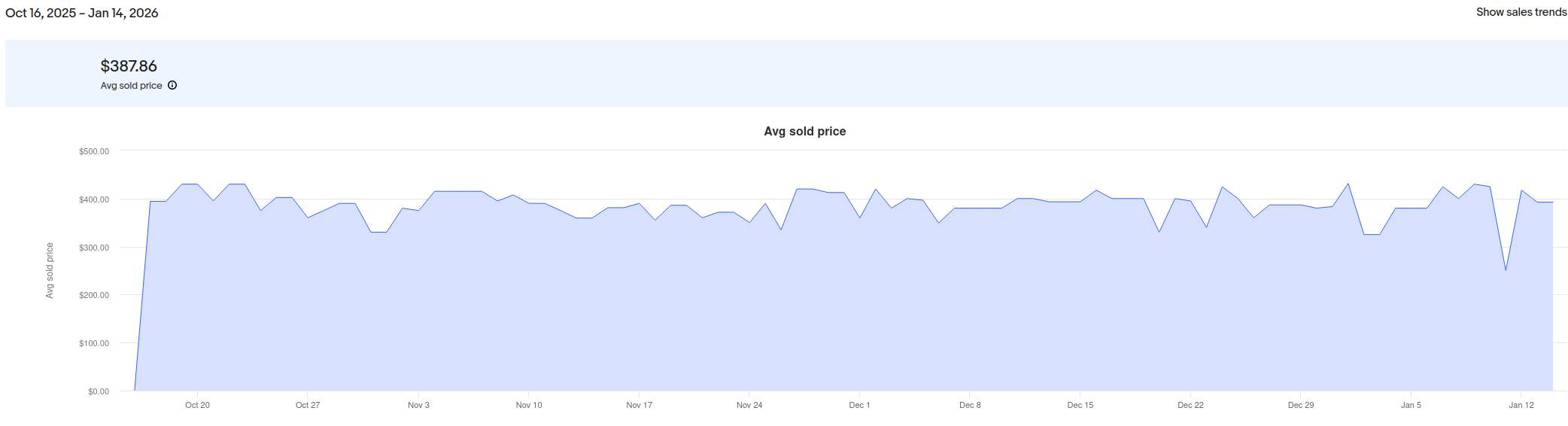Click the Avg sold price info icon
Screen dimensions: 1568x426
click(172, 85)
